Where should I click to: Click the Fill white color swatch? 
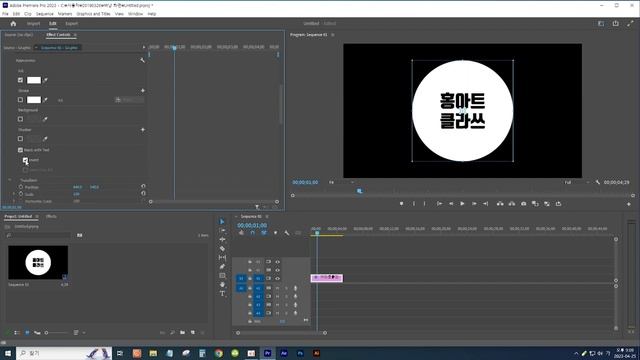(34, 80)
